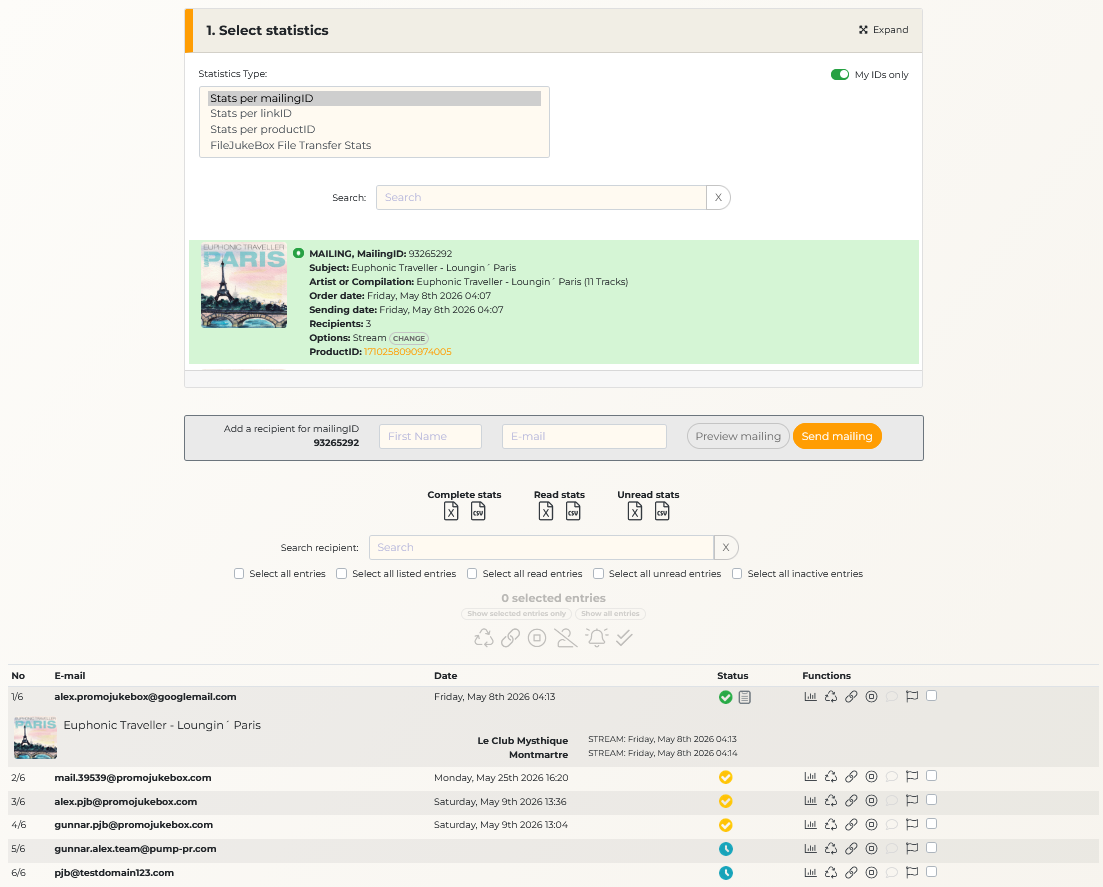The width and height of the screenshot is (1103, 887).
Task: Click stop icon for mail.39539@promojukebox.com
Action: point(872,777)
